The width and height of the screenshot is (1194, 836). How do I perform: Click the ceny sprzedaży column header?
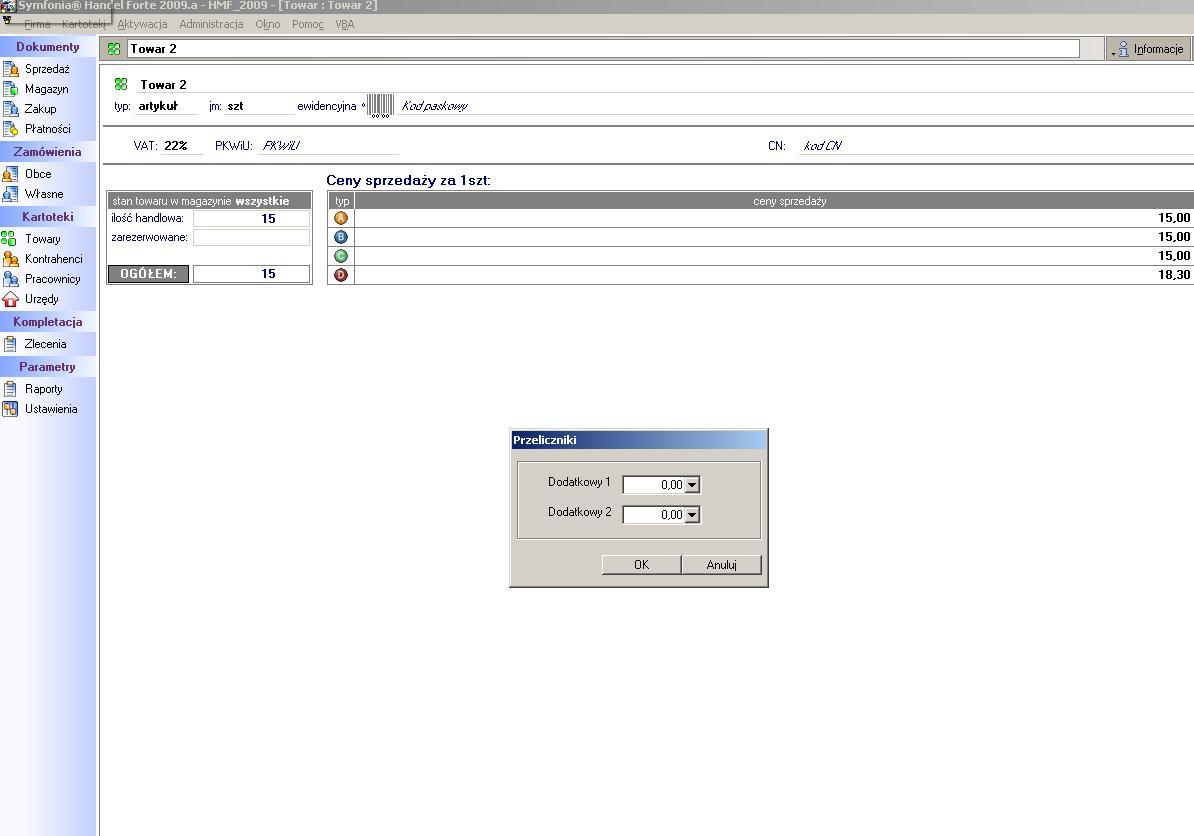point(774,201)
